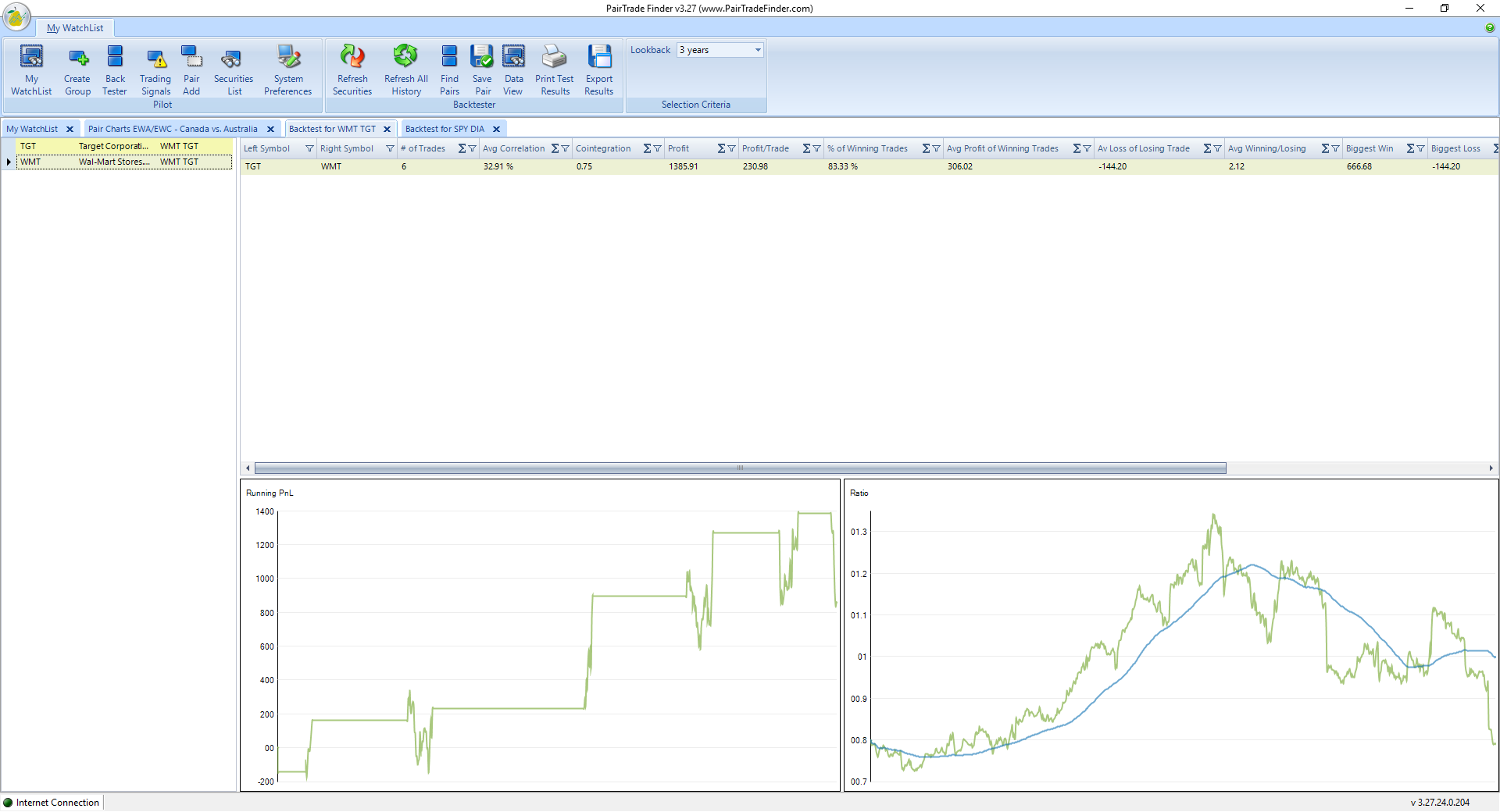Image resolution: width=1500 pixels, height=812 pixels.
Task: Open Trading Signals Pilot
Action: 155,69
